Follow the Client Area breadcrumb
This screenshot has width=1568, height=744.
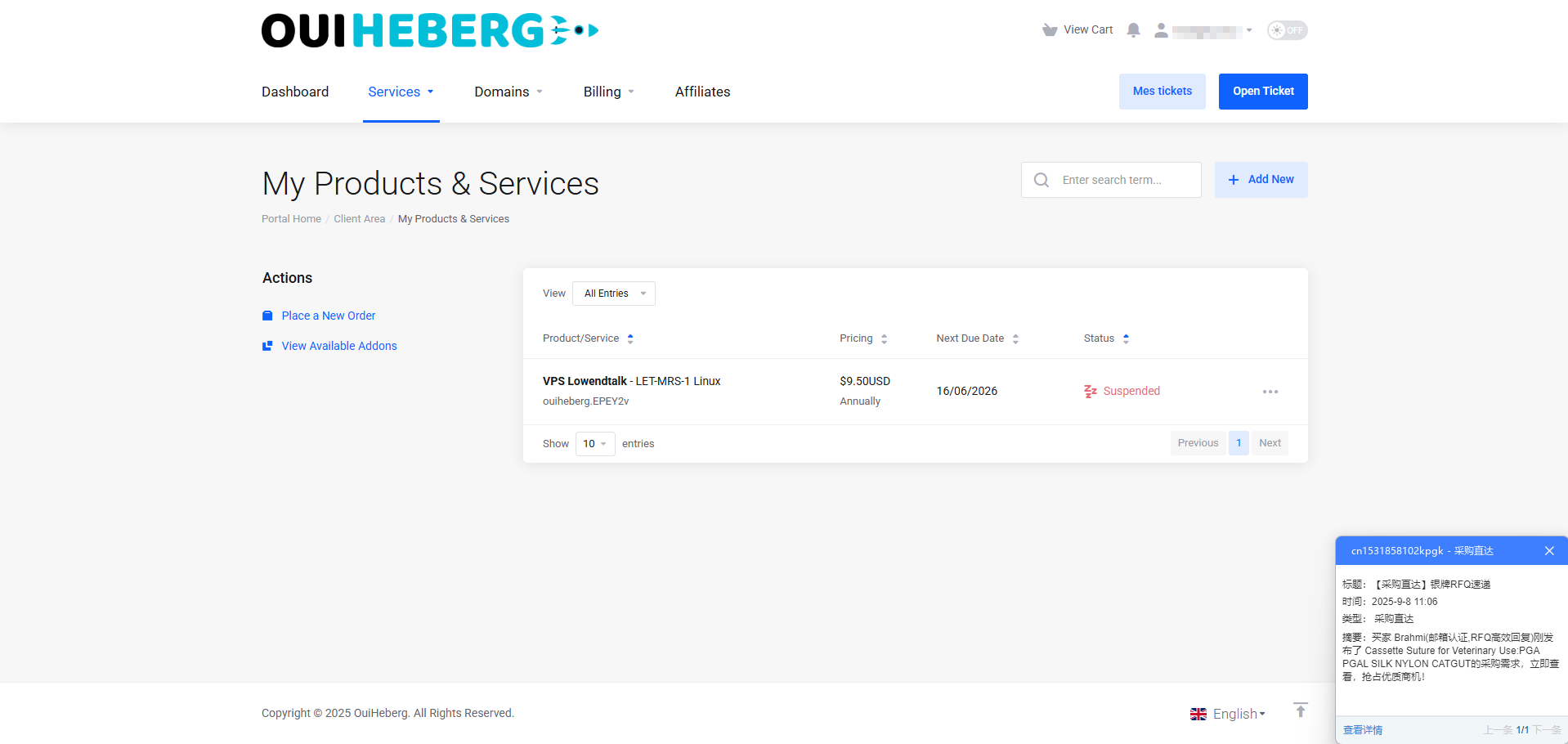coord(359,219)
